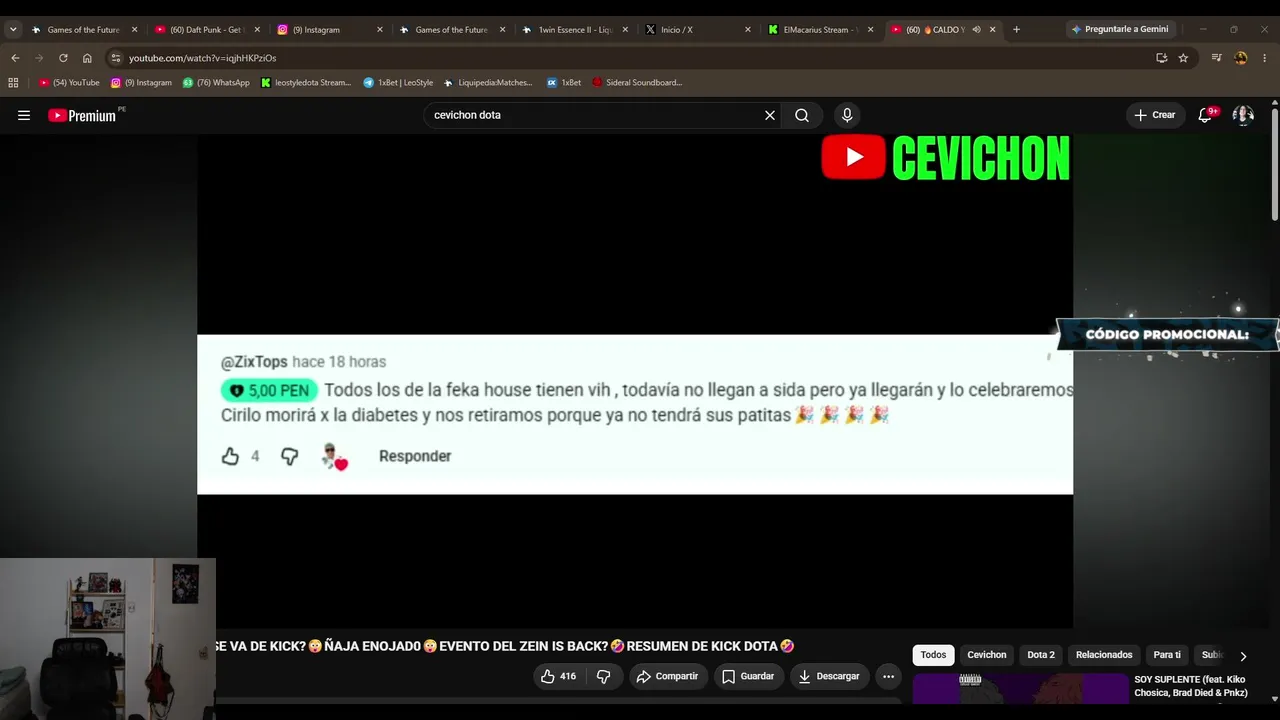Switch to the Instagram tab
1280x720 pixels.
pyautogui.click(x=330, y=29)
